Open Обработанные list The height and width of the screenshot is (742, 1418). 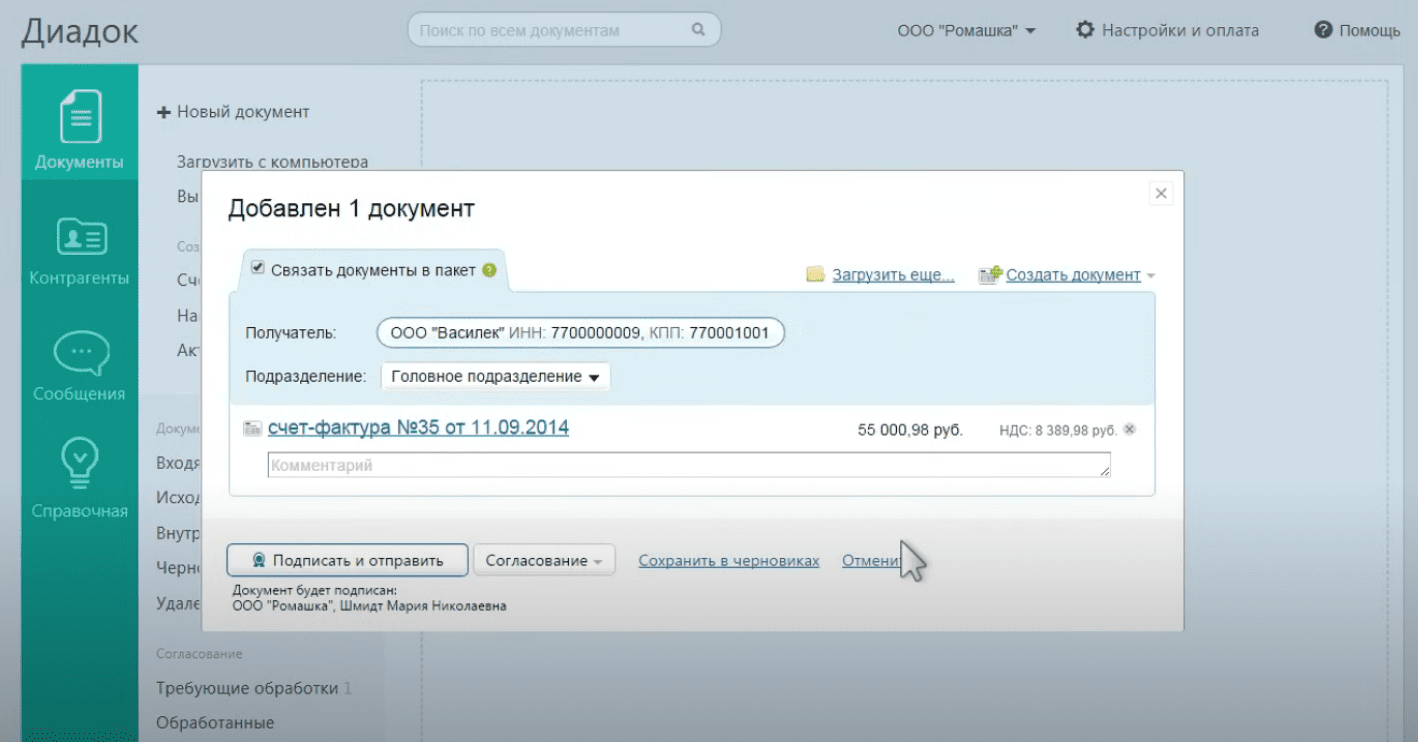pyautogui.click(x=215, y=722)
